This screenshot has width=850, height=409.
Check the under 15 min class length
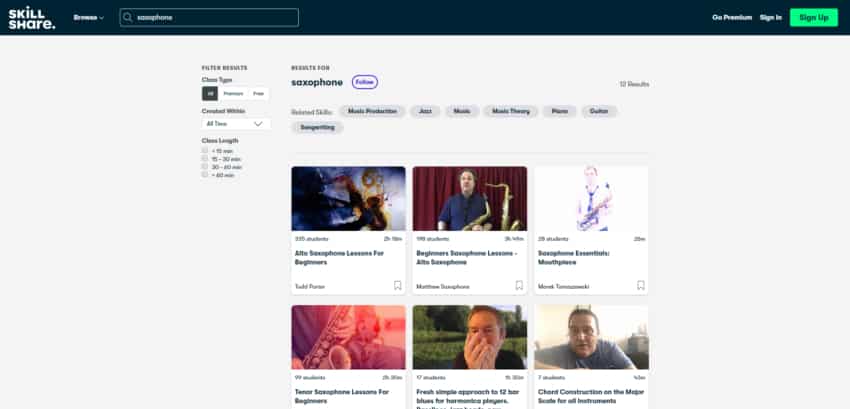pos(205,151)
